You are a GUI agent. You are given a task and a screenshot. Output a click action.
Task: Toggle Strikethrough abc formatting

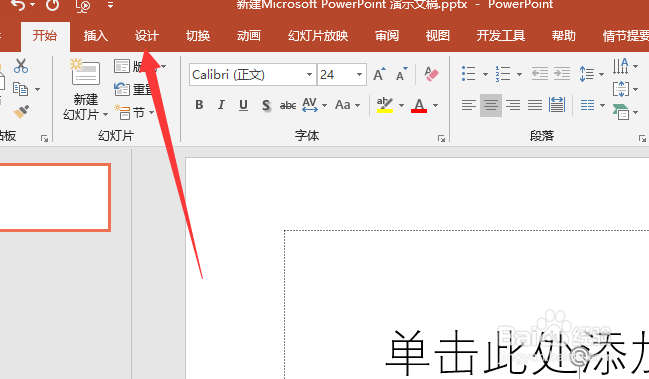pos(288,106)
